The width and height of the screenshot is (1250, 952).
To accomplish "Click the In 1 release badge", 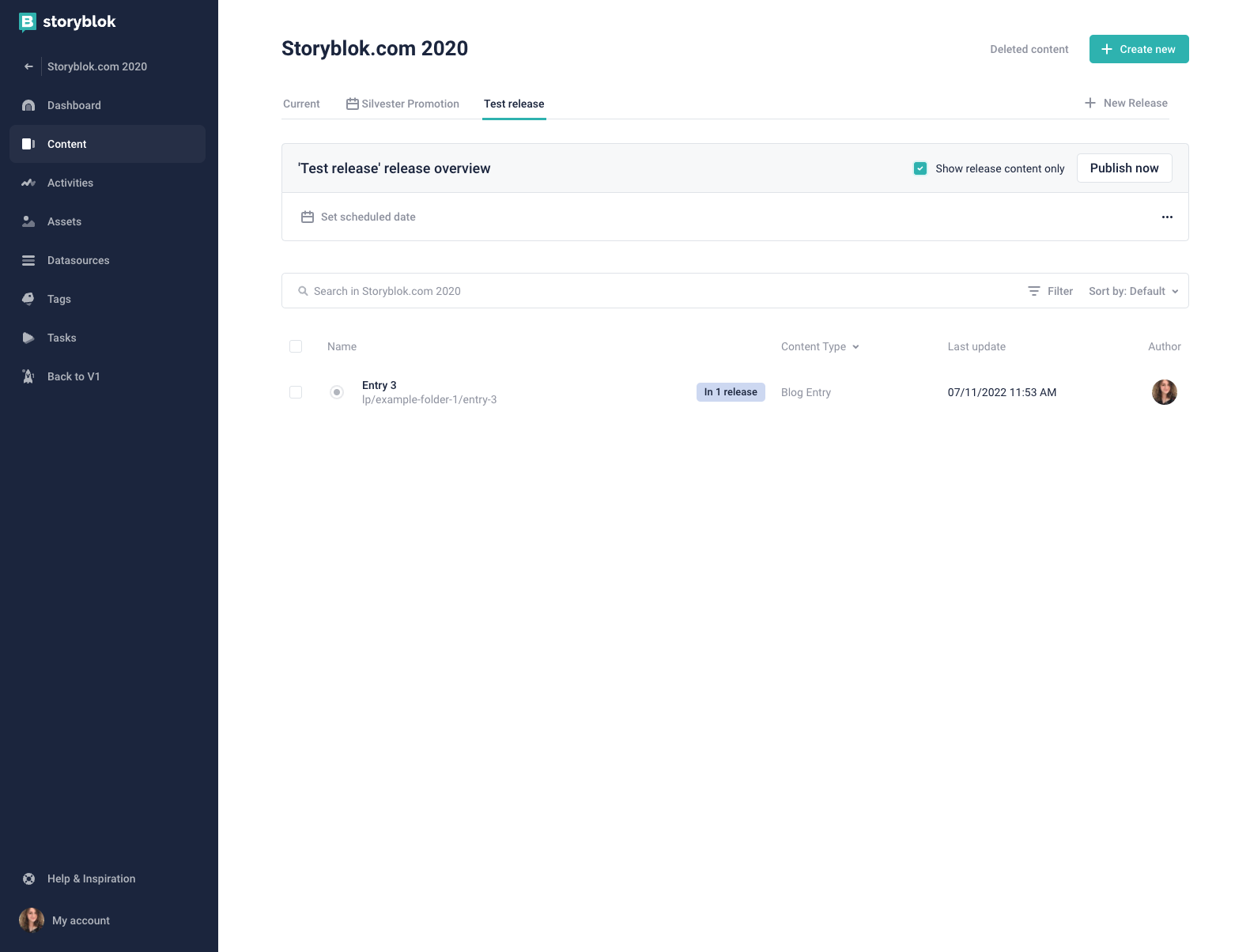I will tap(731, 392).
